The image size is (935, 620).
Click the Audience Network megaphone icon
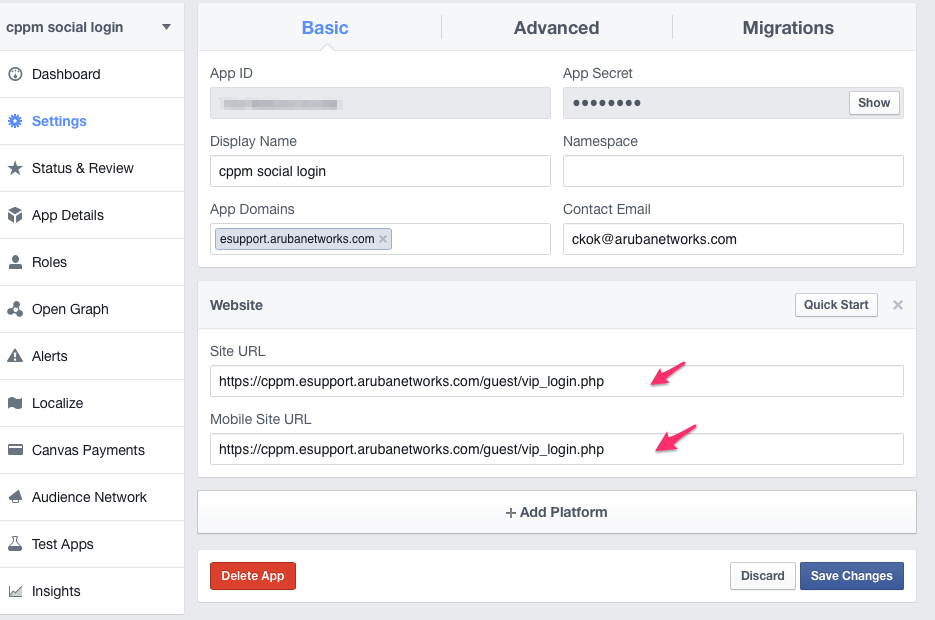(x=15, y=497)
